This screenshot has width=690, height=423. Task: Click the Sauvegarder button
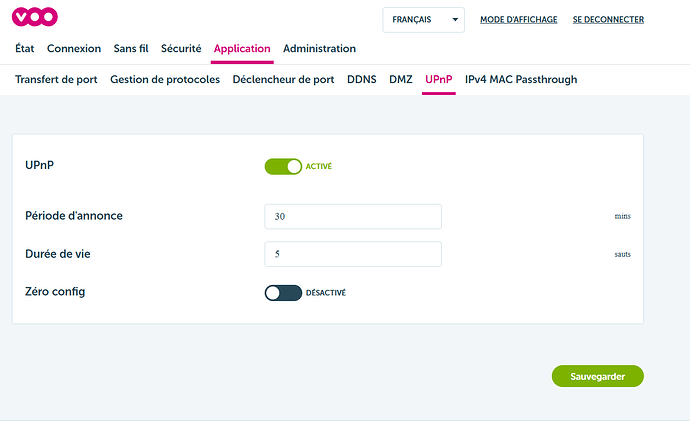pyautogui.click(x=597, y=376)
